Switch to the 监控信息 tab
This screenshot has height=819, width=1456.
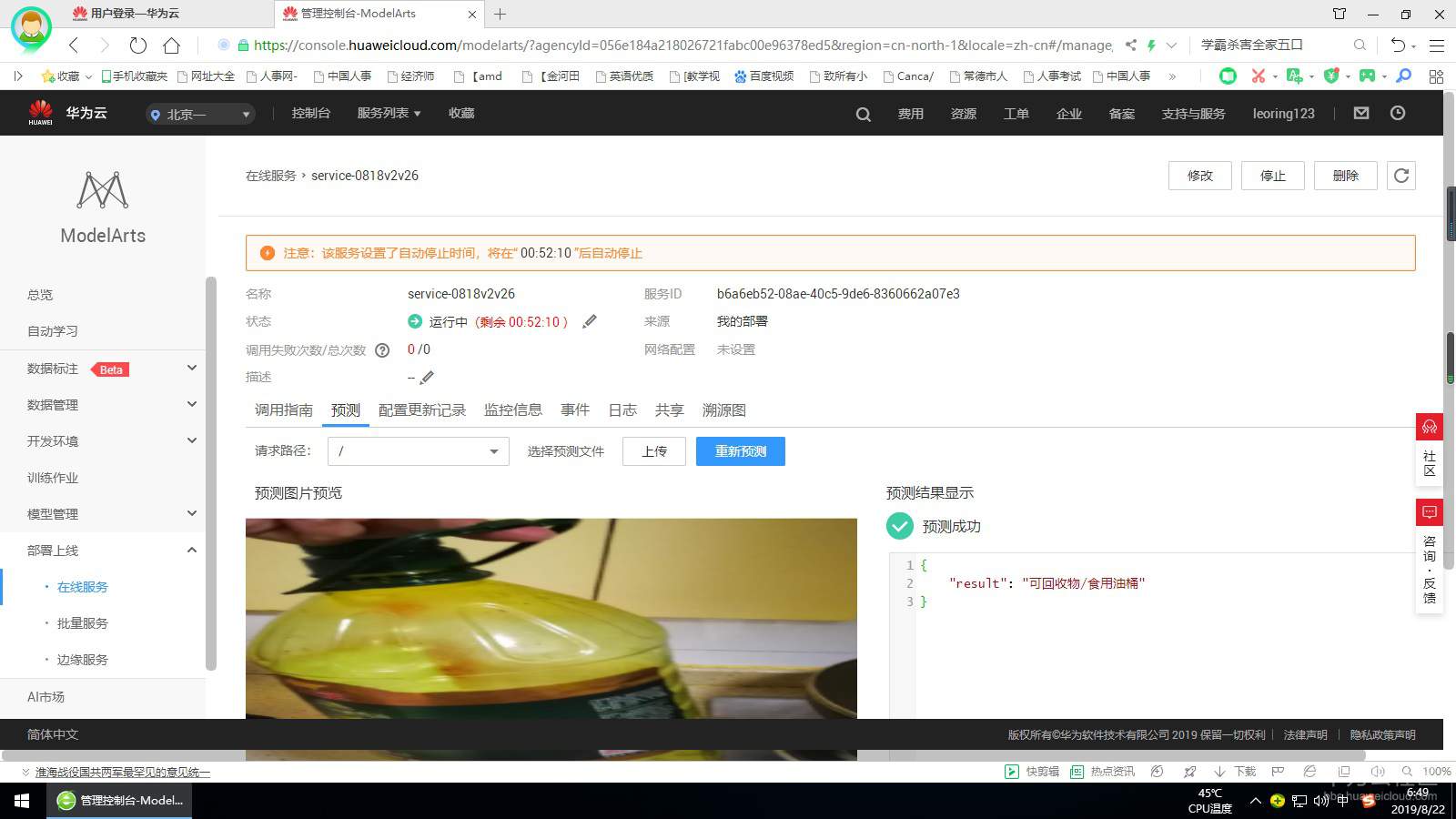click(512, 409)
